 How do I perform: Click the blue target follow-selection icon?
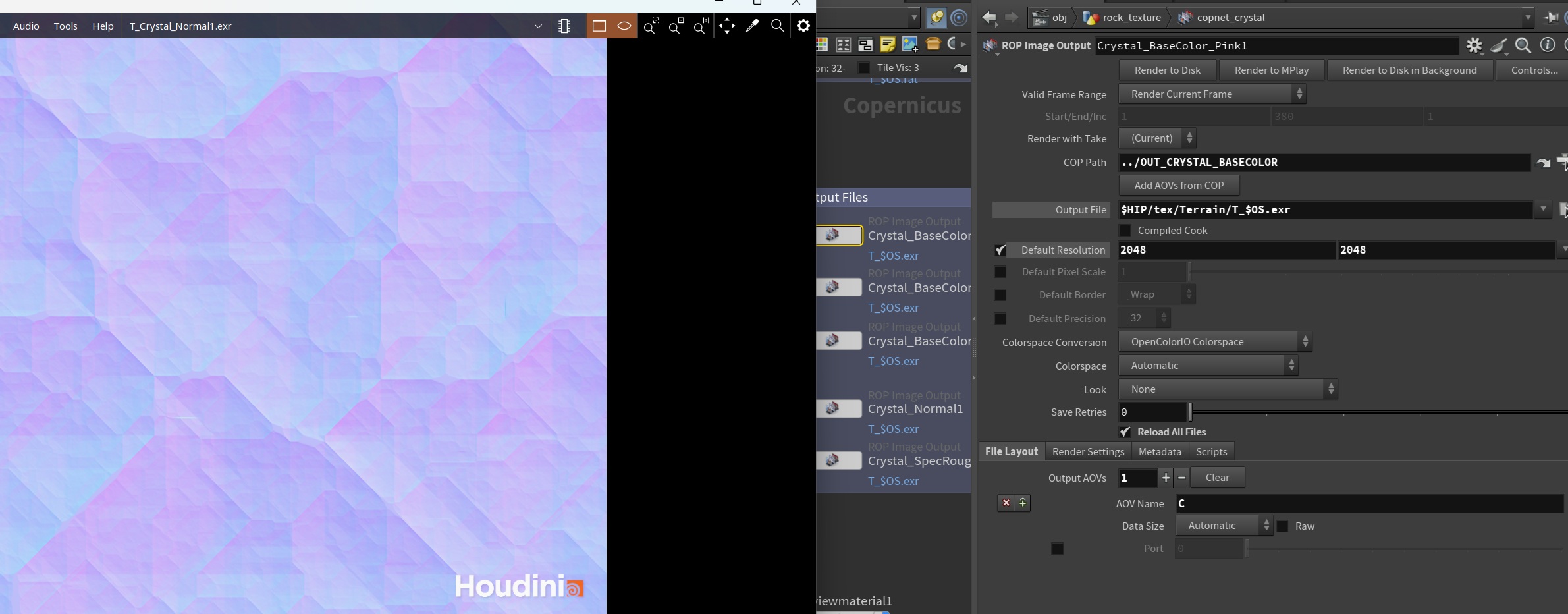click(959, 18)
